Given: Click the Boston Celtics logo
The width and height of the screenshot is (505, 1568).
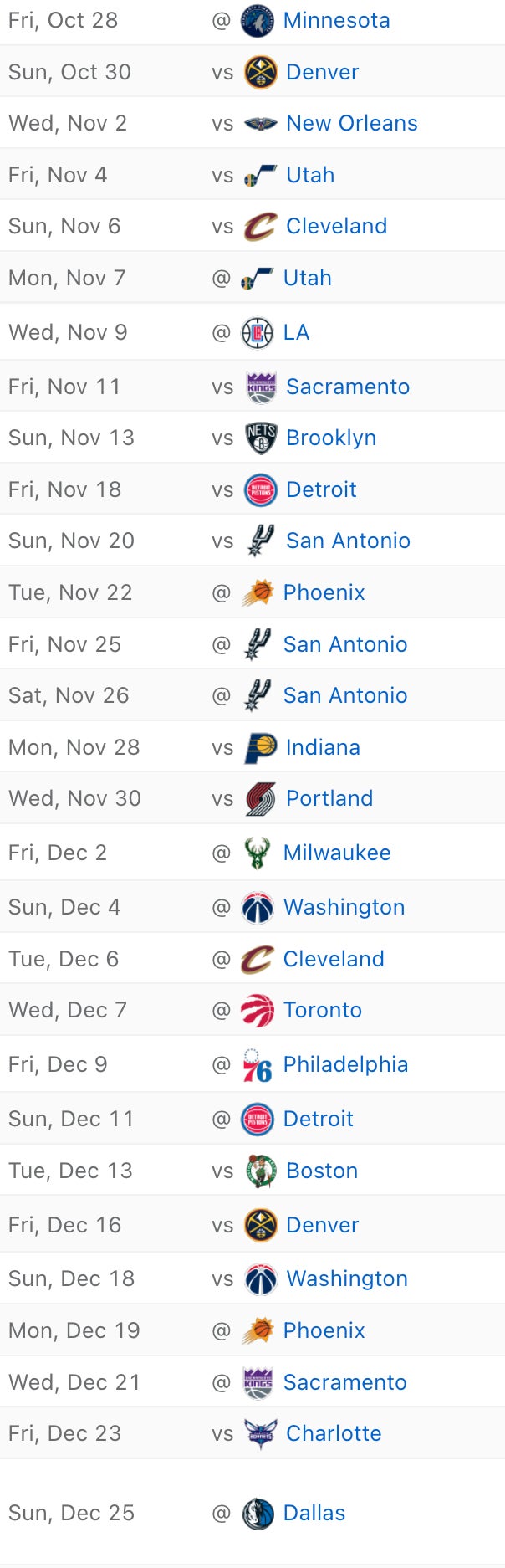Looking at the screenshot, I should pyautogui.click(x=260, y=1171).
